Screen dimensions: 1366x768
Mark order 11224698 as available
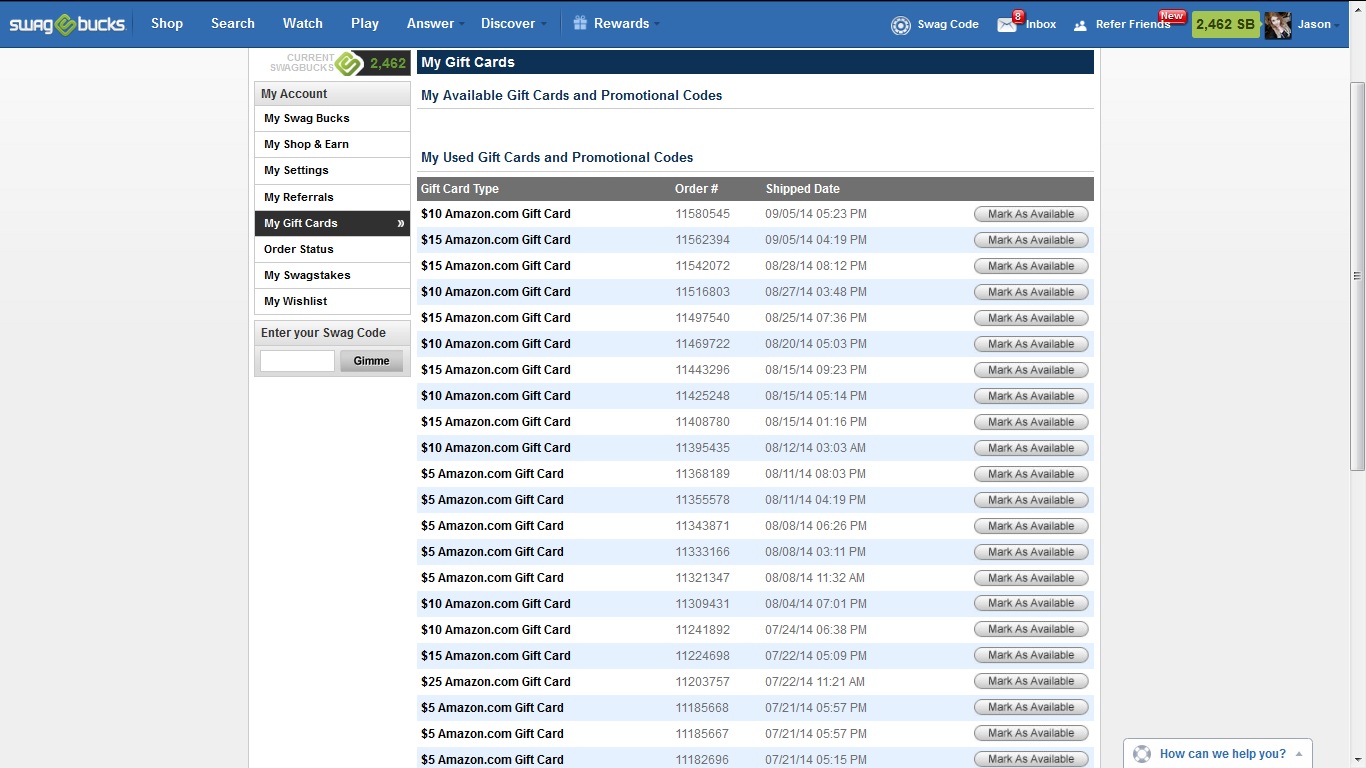[1031, 655]
